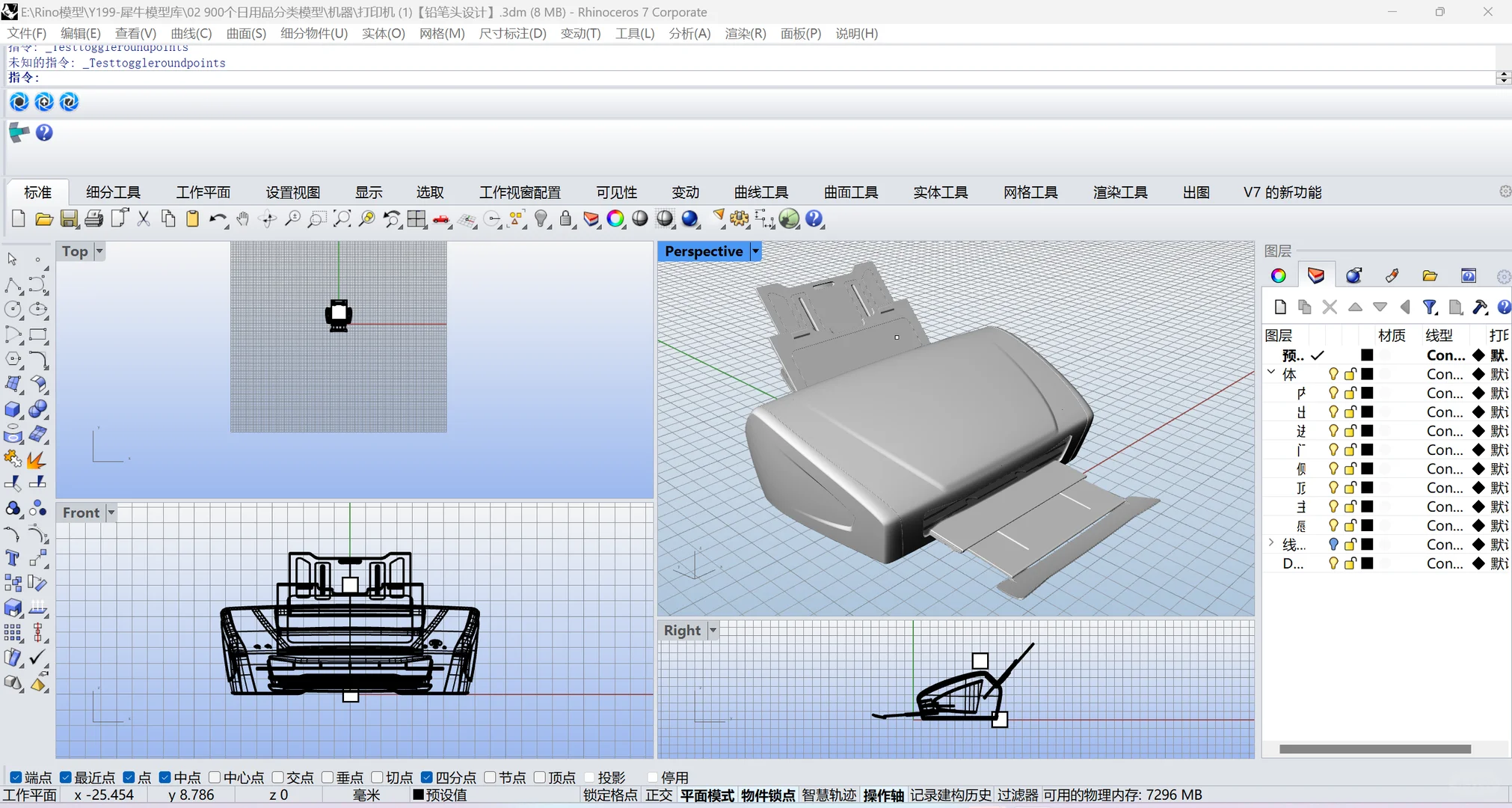
Task: Uncheck the 端点 osnap checkbox
Action: pos(16,777)
